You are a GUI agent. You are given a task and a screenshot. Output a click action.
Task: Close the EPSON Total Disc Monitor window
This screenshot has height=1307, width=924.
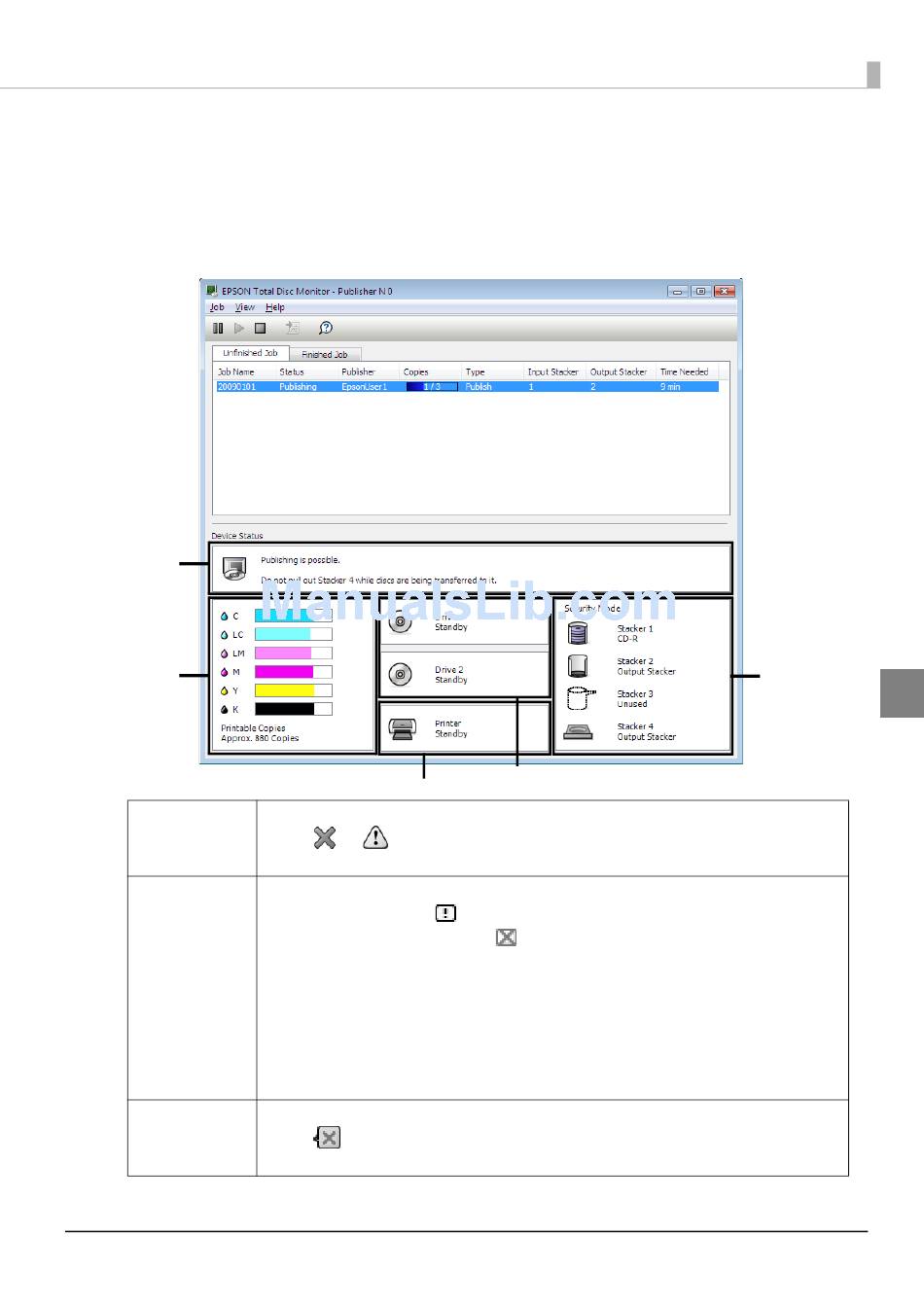[x=725, y=291]
